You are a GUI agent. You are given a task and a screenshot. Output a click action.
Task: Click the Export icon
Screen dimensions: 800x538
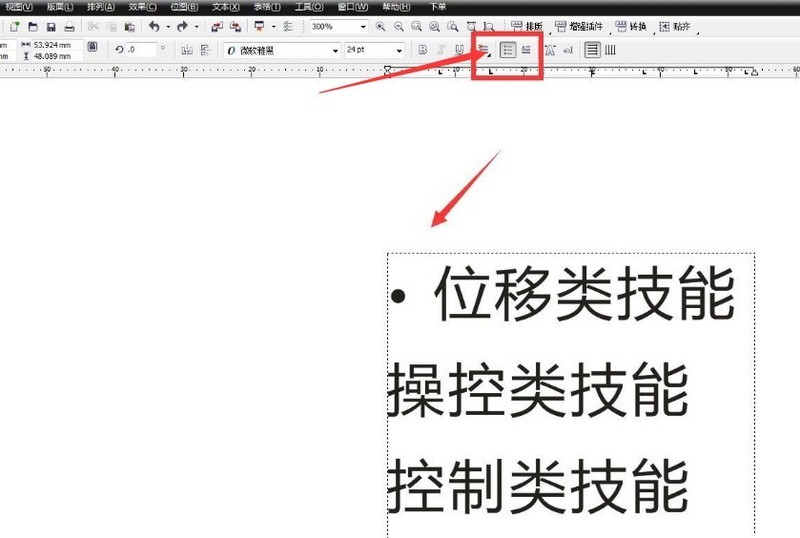tap(235, 27)
